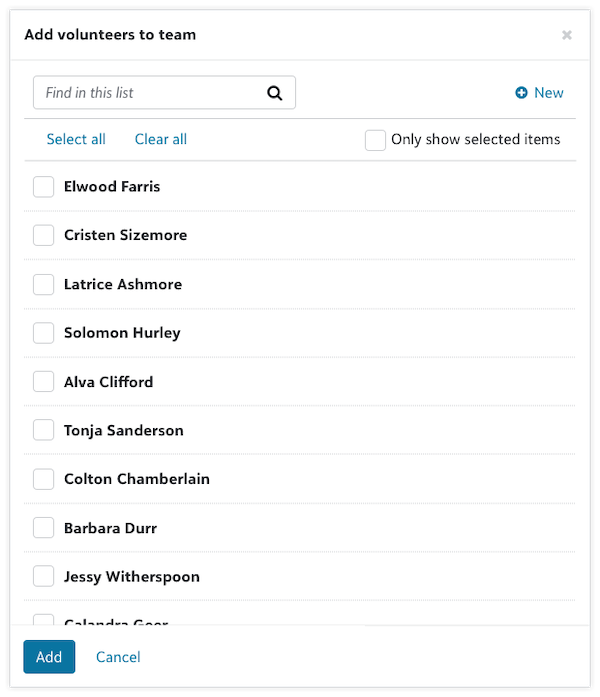Focus the Find in this list field
600x697 pixels.
point(150,93)
